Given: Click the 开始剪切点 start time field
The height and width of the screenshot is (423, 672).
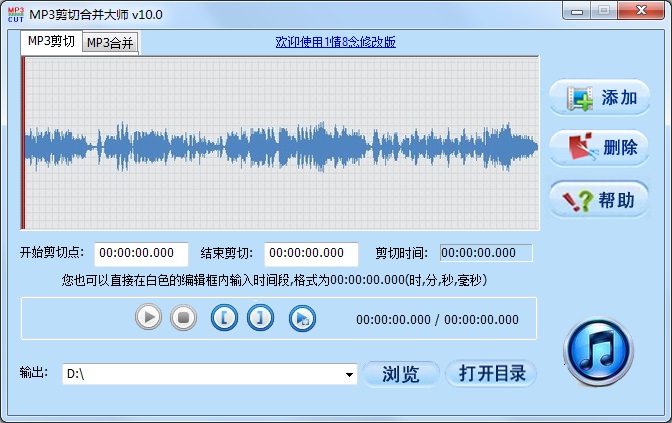Looking at the screenshot, I should tap(141, 254).
